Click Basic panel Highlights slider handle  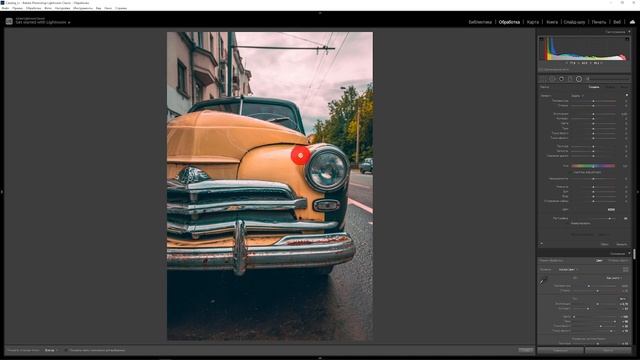[574, 317]
